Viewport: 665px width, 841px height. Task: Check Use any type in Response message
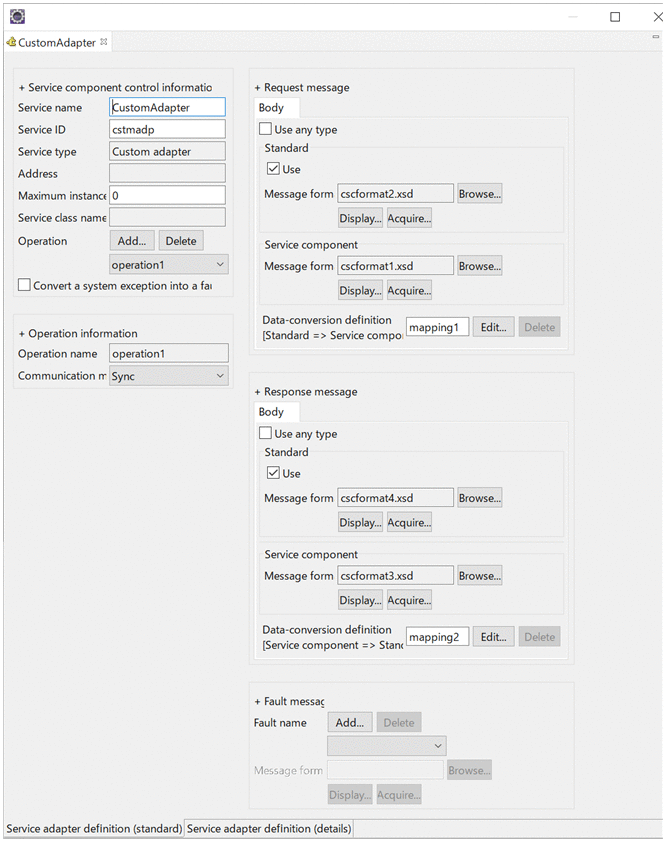point(265,433)
